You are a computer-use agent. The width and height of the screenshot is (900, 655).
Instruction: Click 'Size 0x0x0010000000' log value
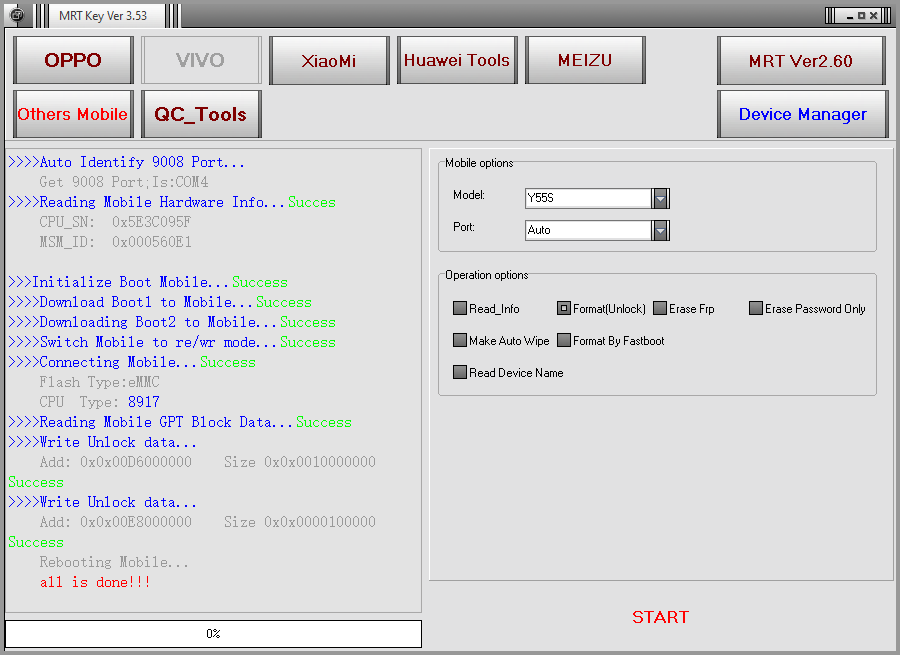coord(300,462)
